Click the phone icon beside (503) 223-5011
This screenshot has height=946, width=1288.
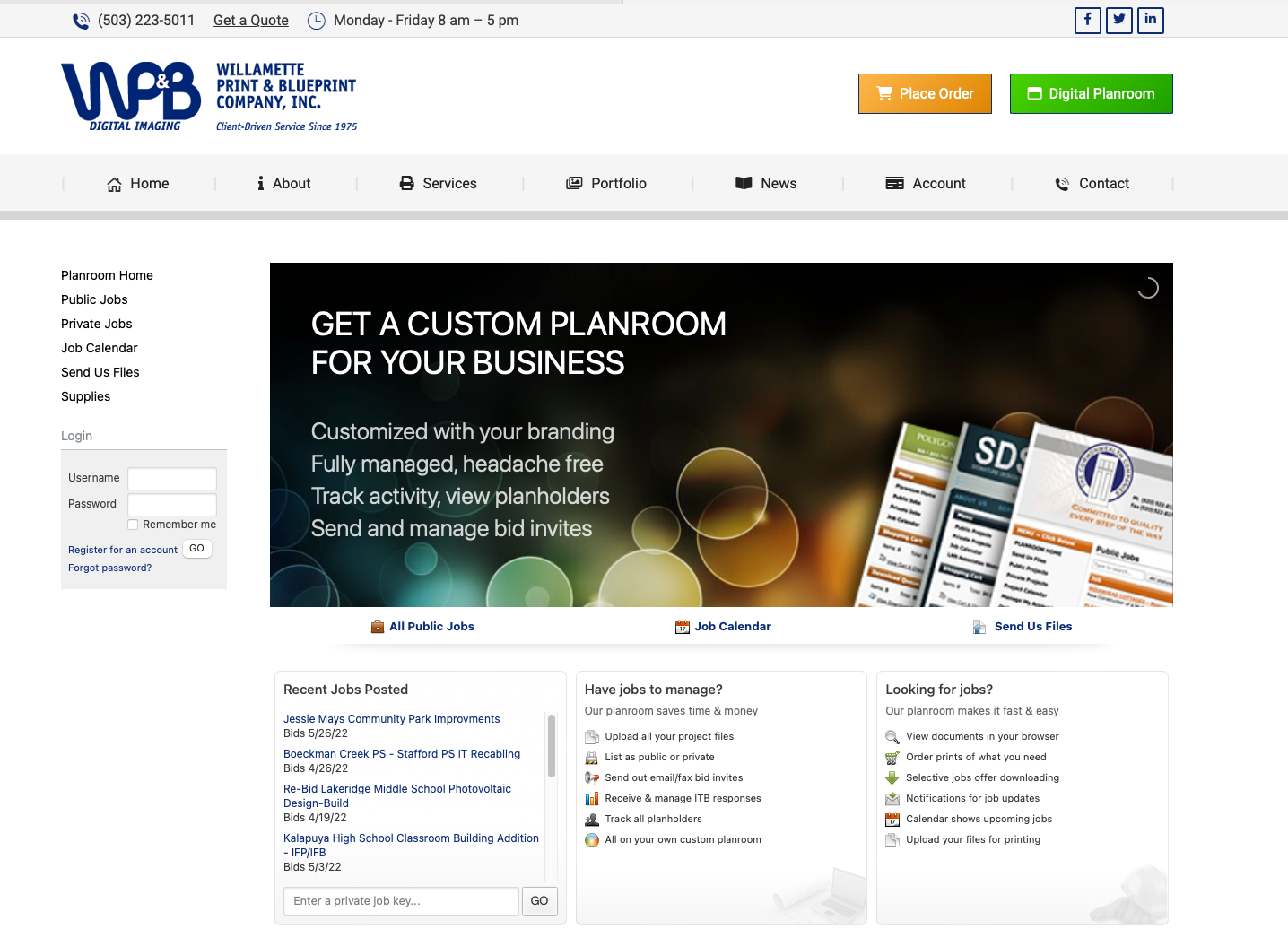point(81,21)
